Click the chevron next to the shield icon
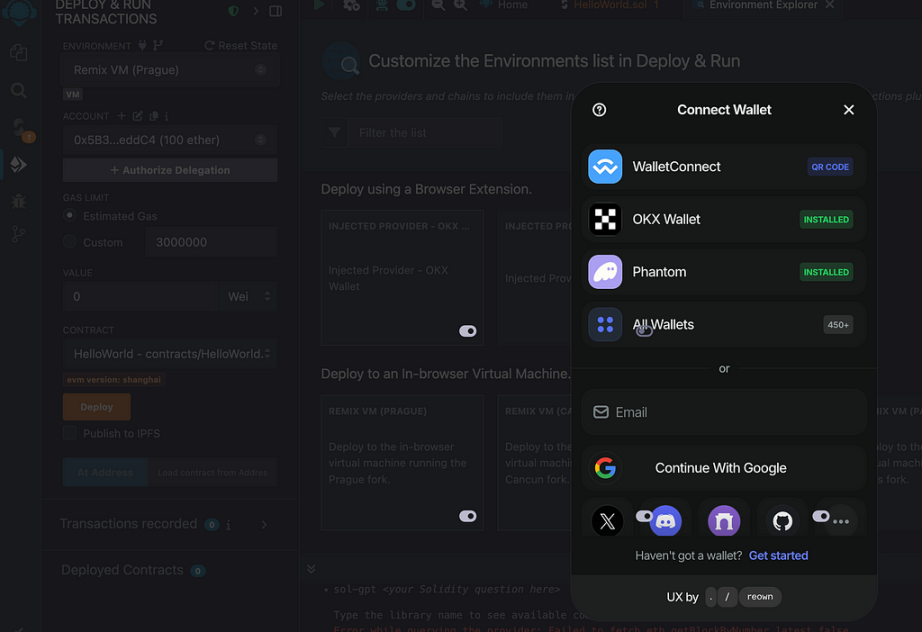 click(x=256, y=11)
